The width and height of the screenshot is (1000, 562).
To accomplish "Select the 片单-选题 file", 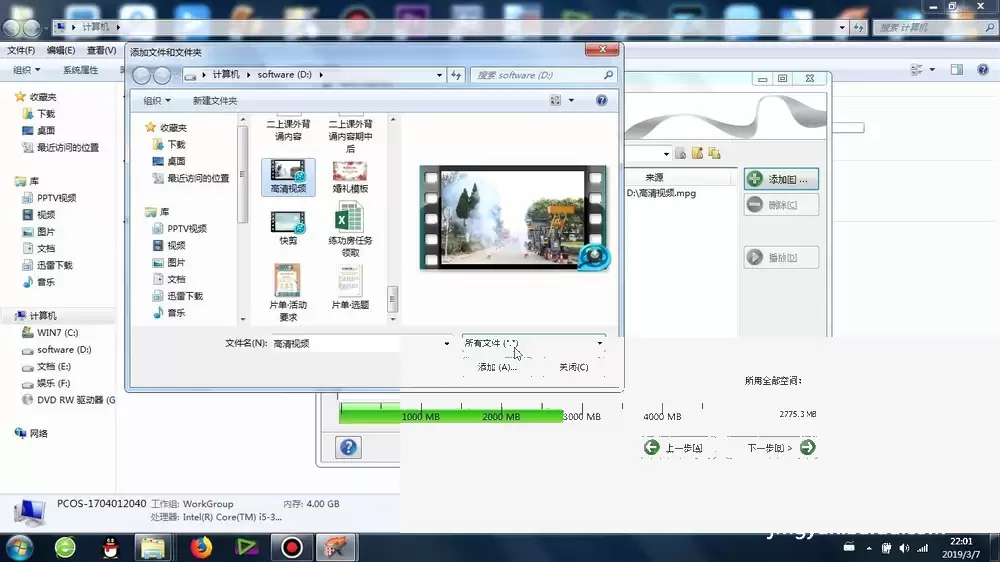I will pos(350,286).
